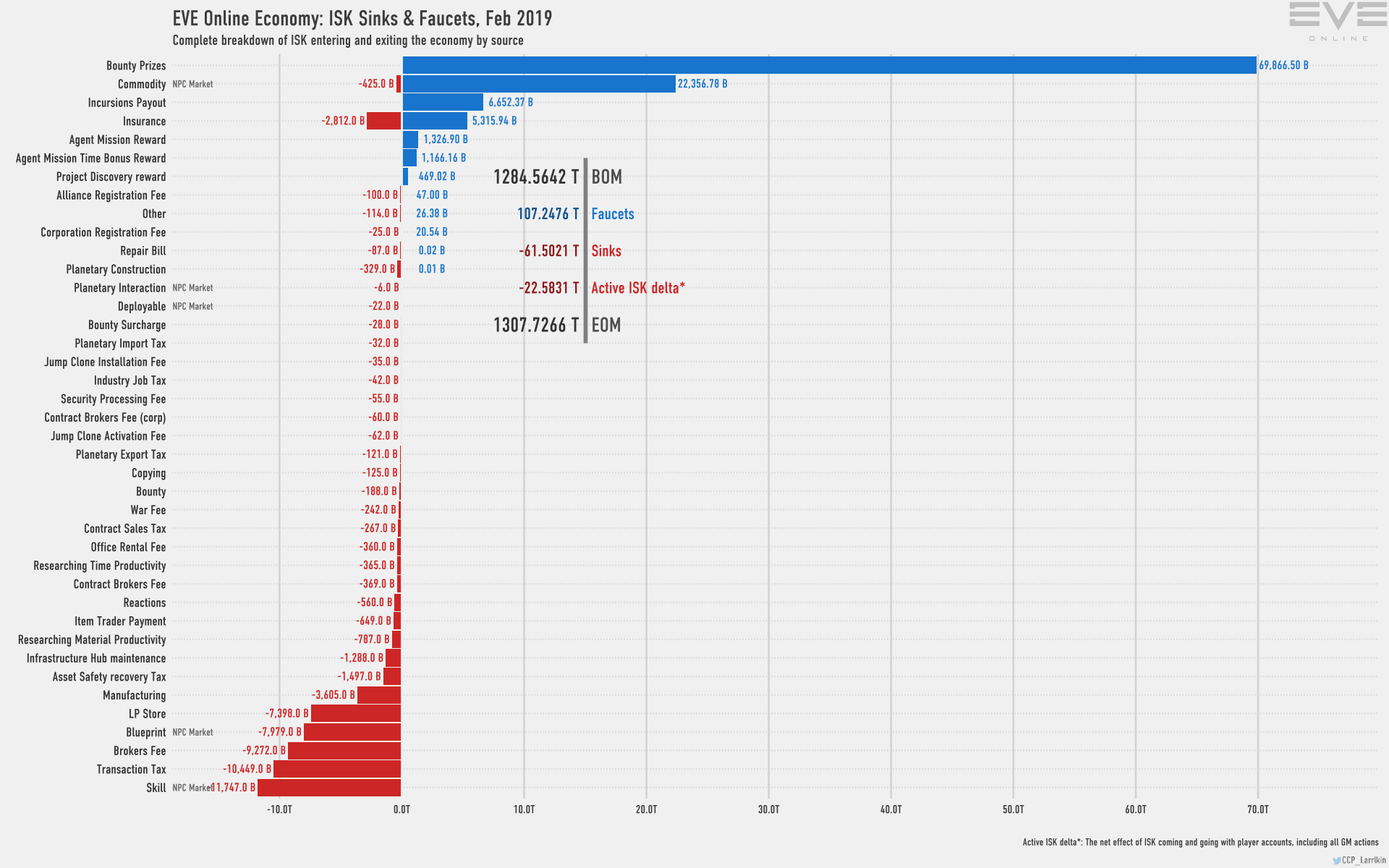Click the red Insurance sink bar
Screen dimensions: 1389x868
tap(383, 121)
